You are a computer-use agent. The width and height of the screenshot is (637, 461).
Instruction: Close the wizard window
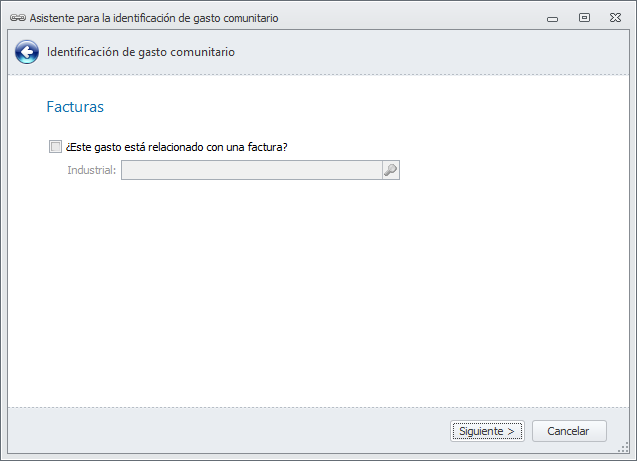coord(615,17)
